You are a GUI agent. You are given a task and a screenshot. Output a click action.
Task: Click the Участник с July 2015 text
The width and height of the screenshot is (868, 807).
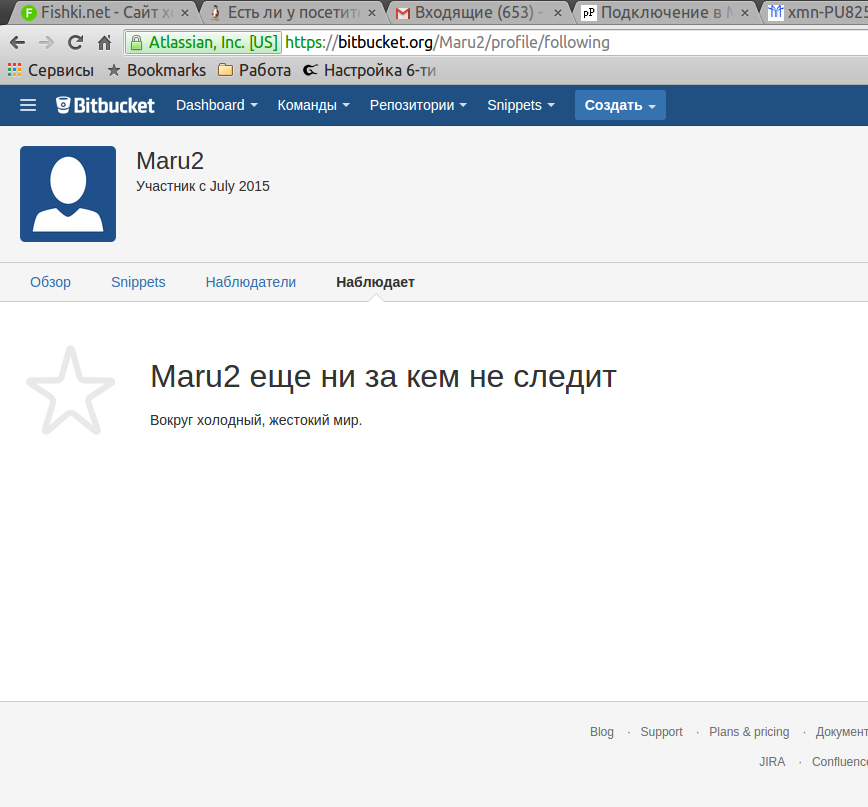point(203,186)
